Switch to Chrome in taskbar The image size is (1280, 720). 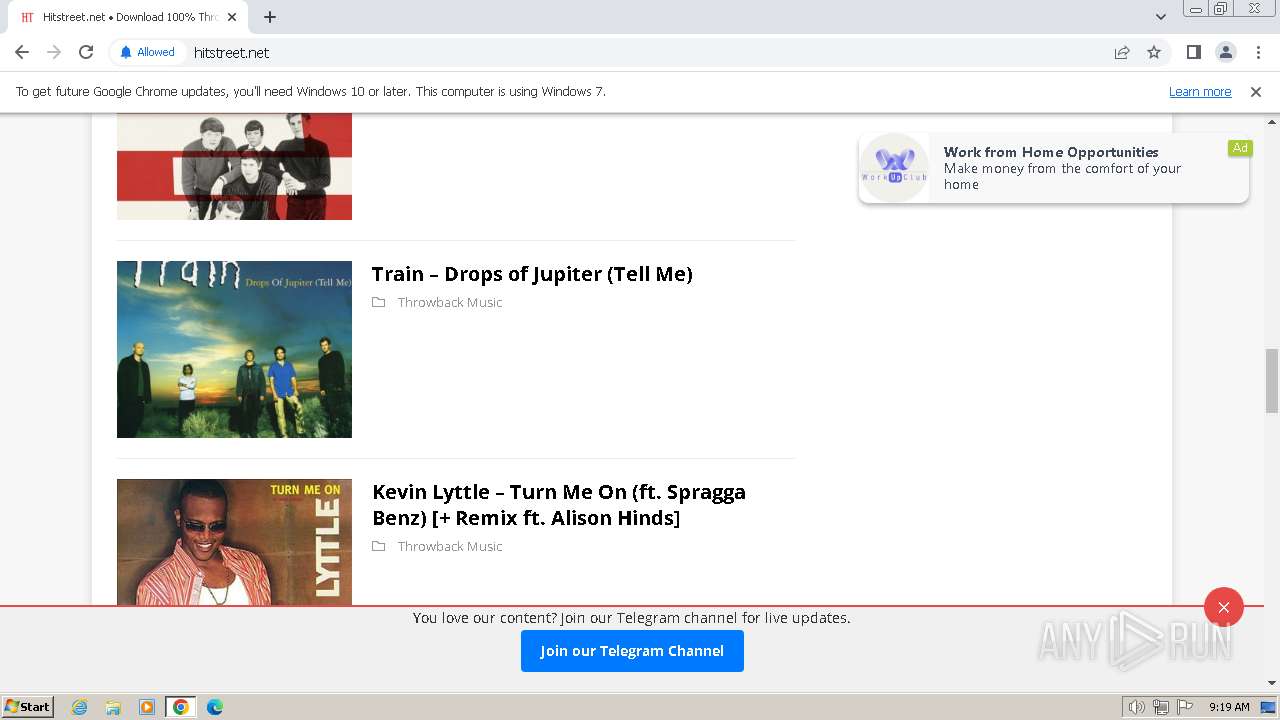point(181,707)
